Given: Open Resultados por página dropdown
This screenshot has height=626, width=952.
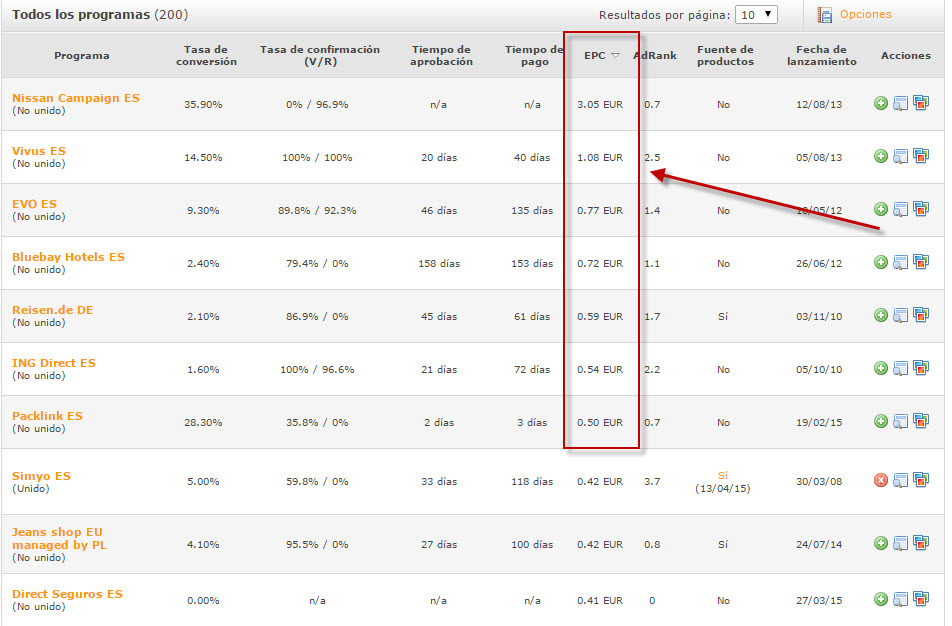Looking at the screenshot, I should click(x=756, y=15).
